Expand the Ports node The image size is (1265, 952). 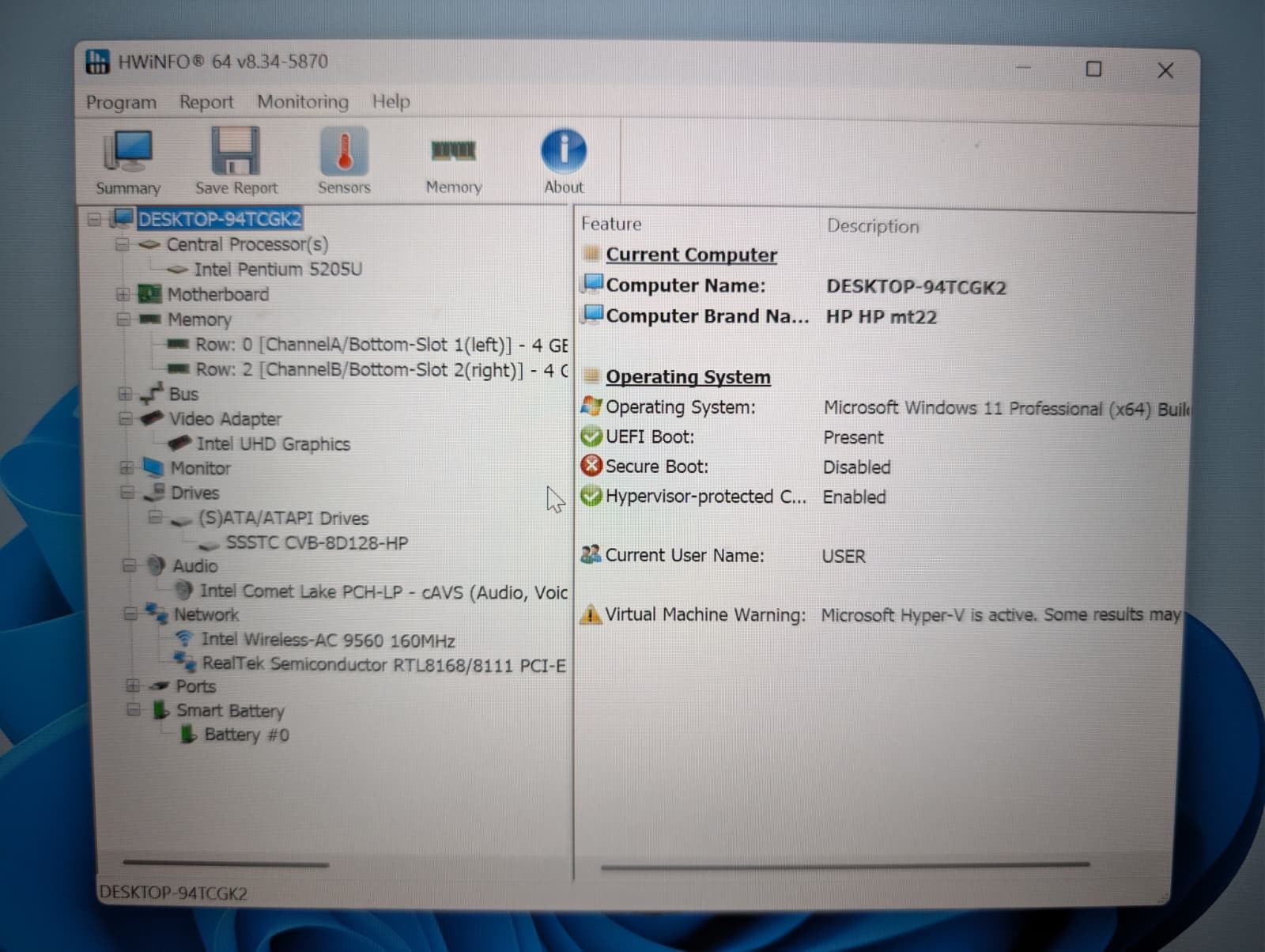pos(133,686)
